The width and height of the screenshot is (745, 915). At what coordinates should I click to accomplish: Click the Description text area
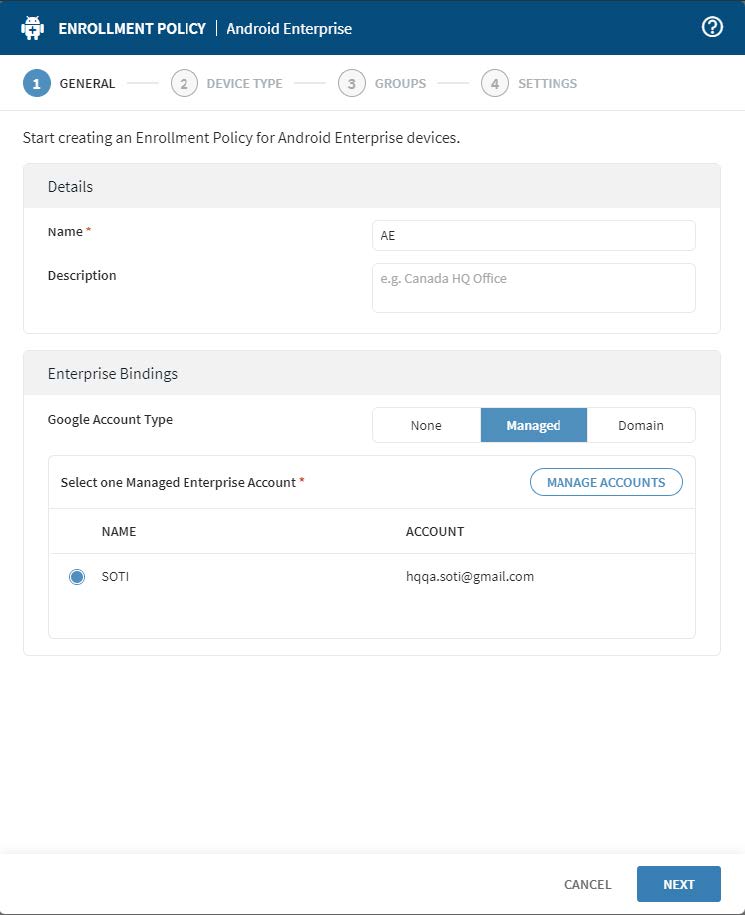533,288
